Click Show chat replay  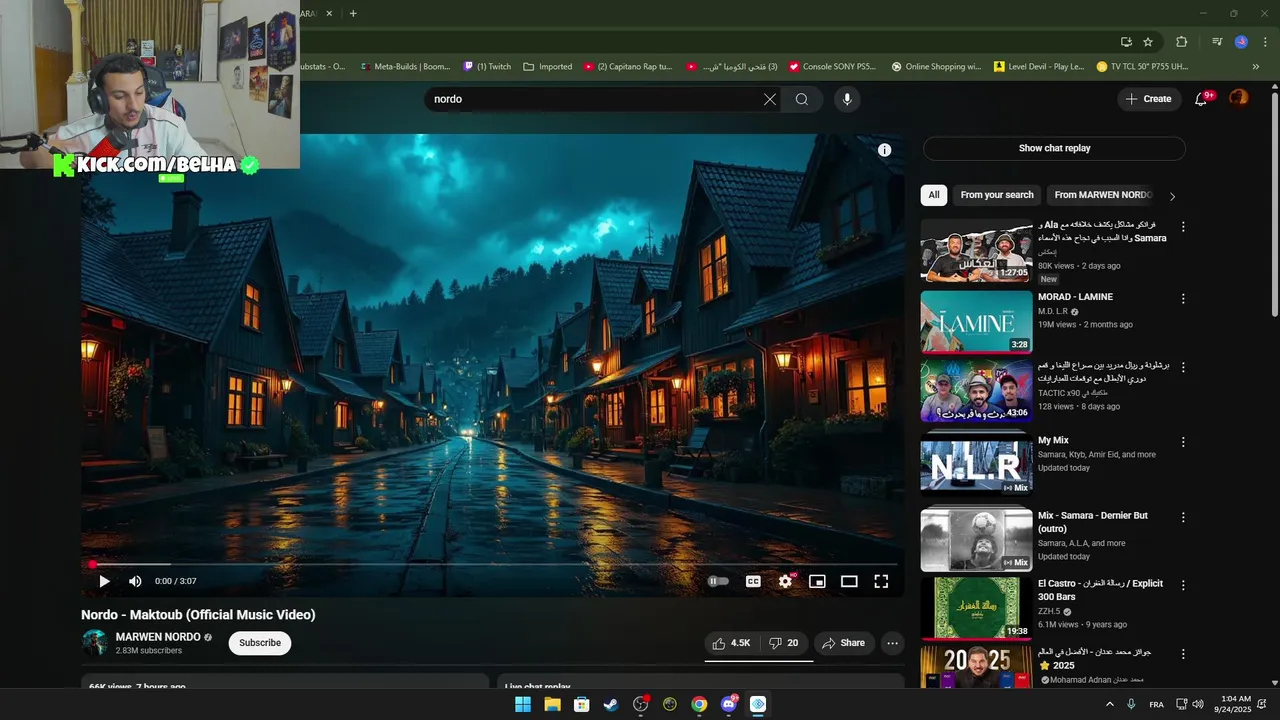pyautogui.click(x=1054, y=148)
